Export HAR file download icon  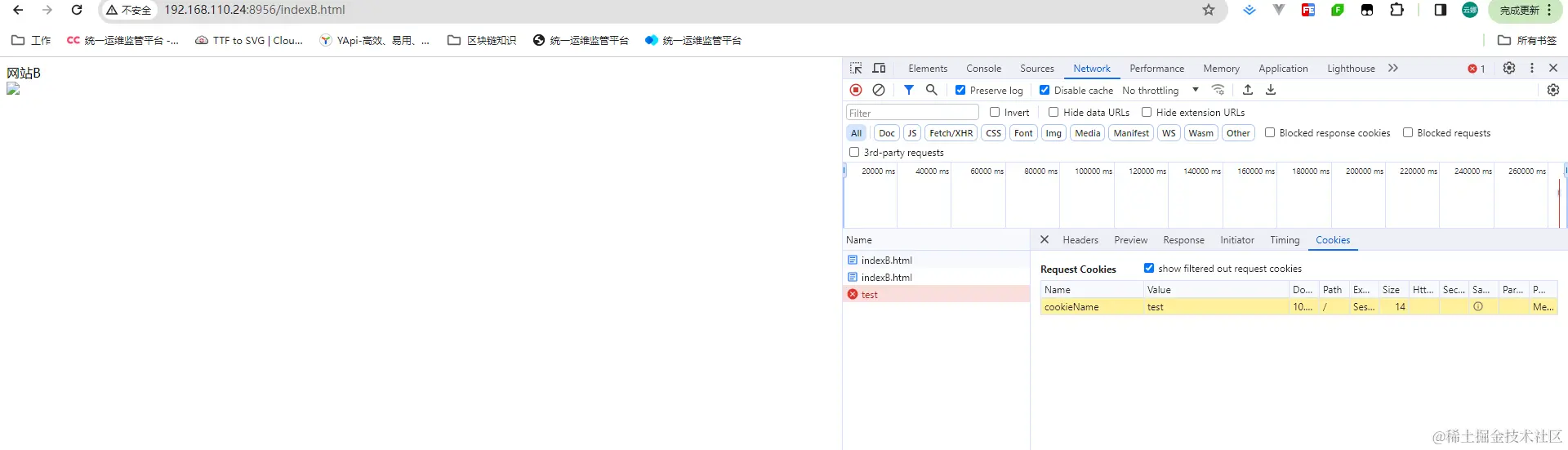pyautogui.click(x=1271, y=90)
